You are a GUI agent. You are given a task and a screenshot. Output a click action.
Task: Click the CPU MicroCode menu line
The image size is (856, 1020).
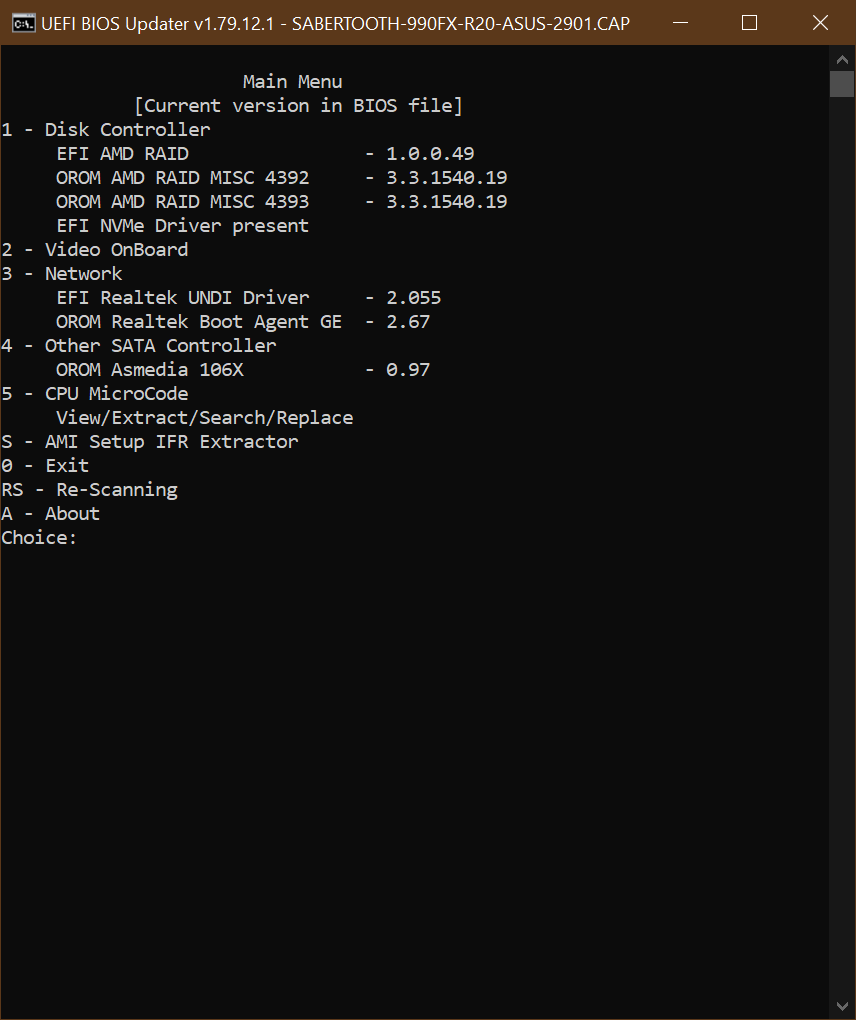pyautogui.click(x=95, y=394)
